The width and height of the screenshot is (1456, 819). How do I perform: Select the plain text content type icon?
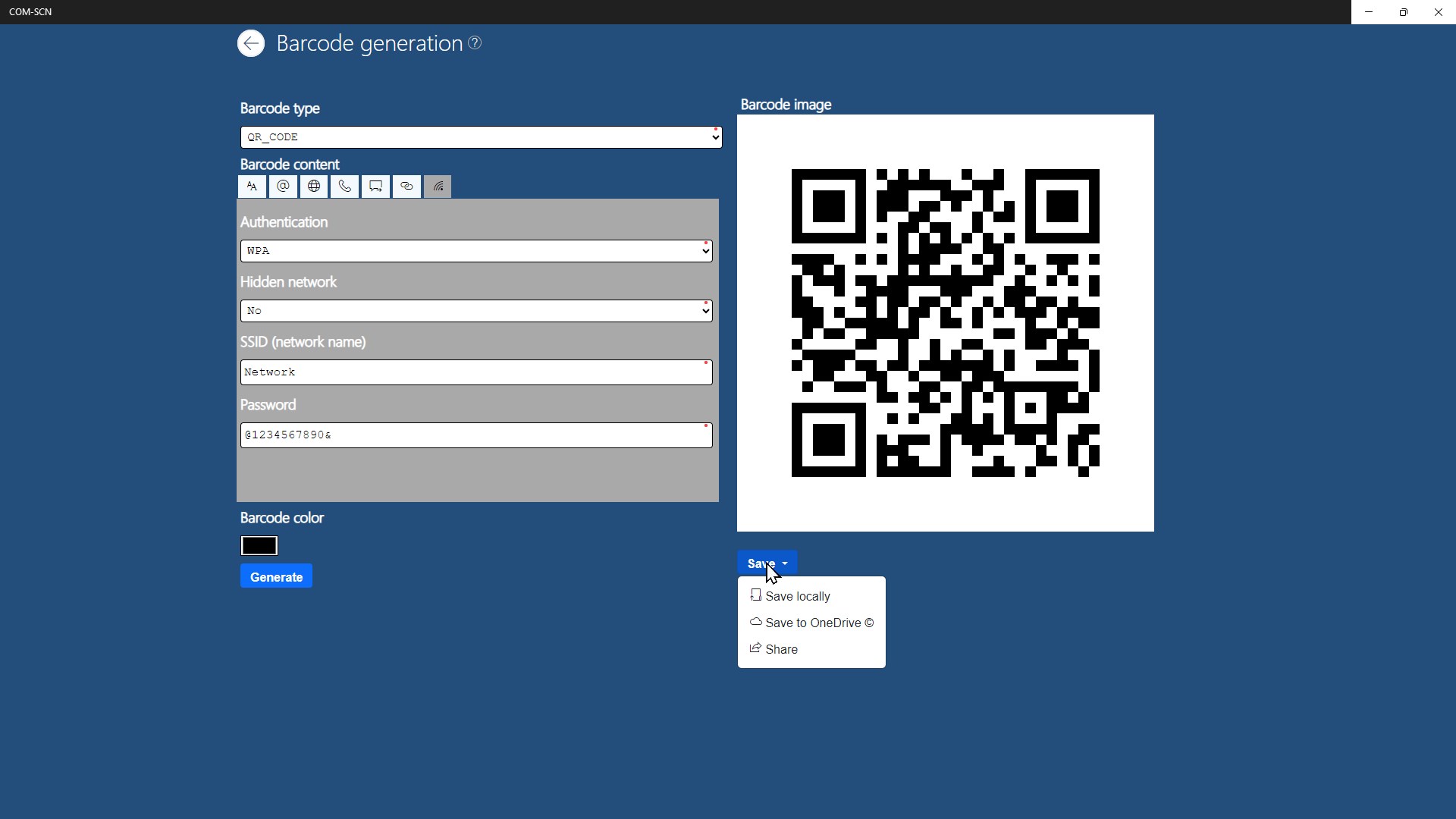tap(252, 187)
